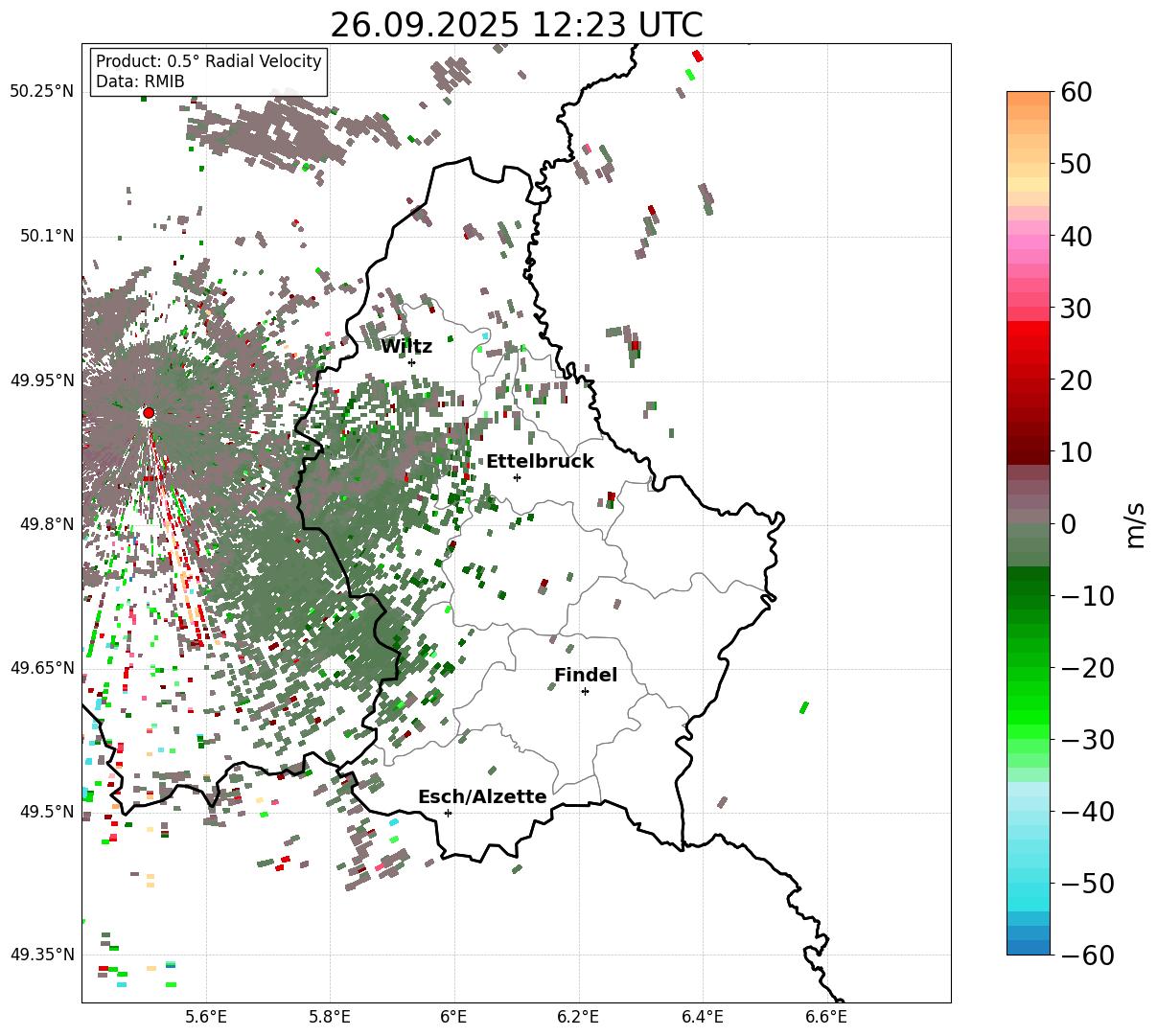This screenshot has width=1157, height=1036.
Task: Click the 49.8°N latitude tick label
Action: (46, 524)
